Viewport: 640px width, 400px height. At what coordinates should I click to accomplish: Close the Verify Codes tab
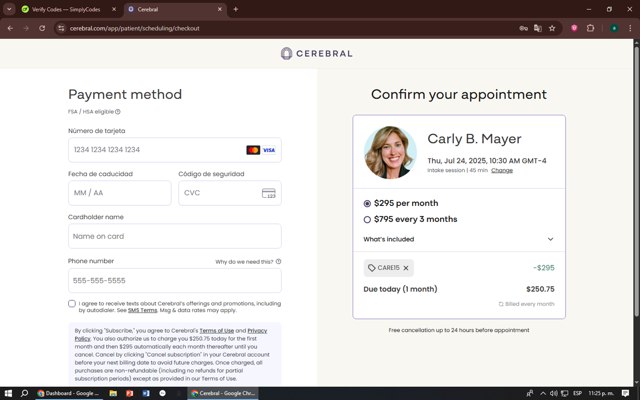114,9
